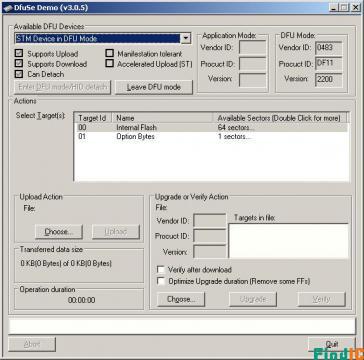
Task: Click the Verify button
Action: click(322, 299)
